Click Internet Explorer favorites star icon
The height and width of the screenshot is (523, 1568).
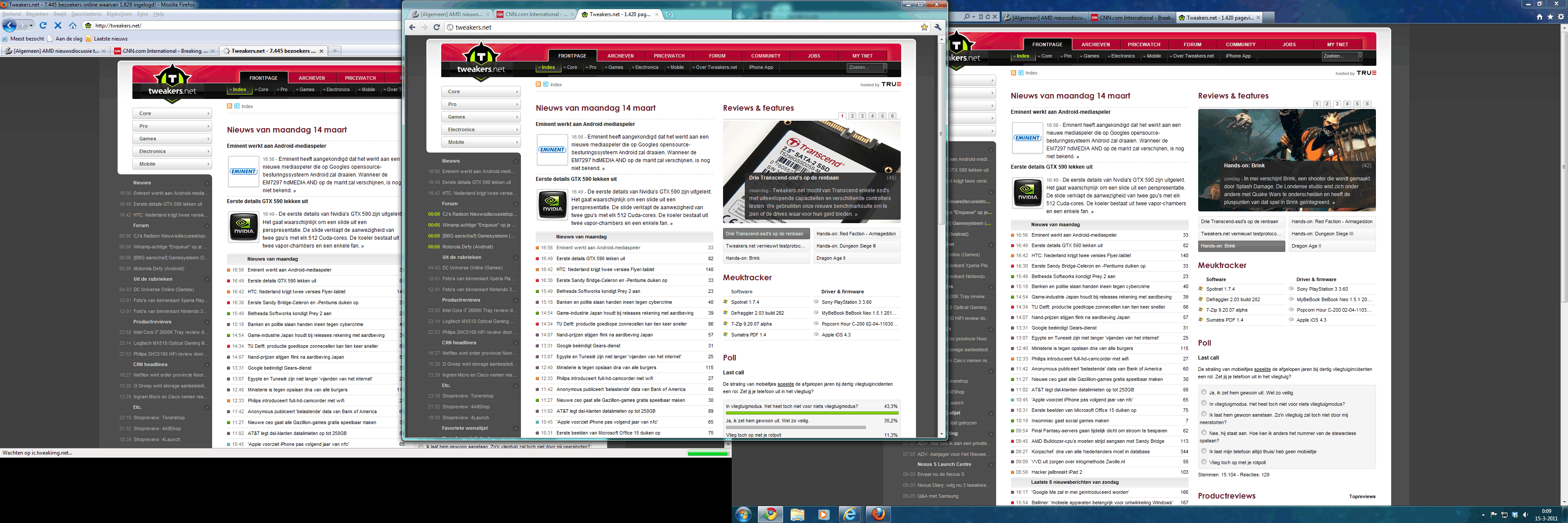click(x=1550, y=17)
